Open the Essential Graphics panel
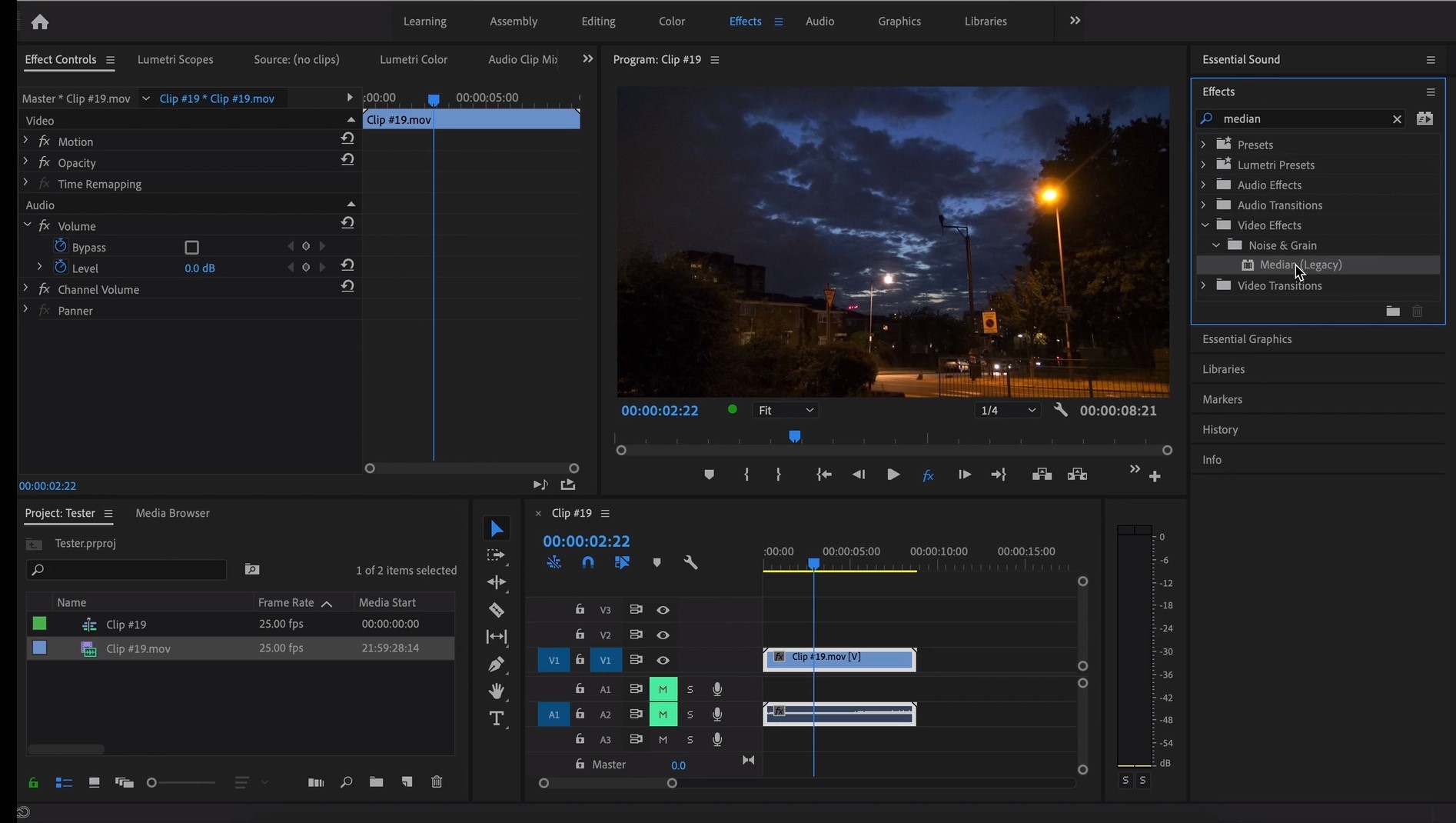The height and width of the screenshot is (823, 1456). click(x=1247, y=339)
